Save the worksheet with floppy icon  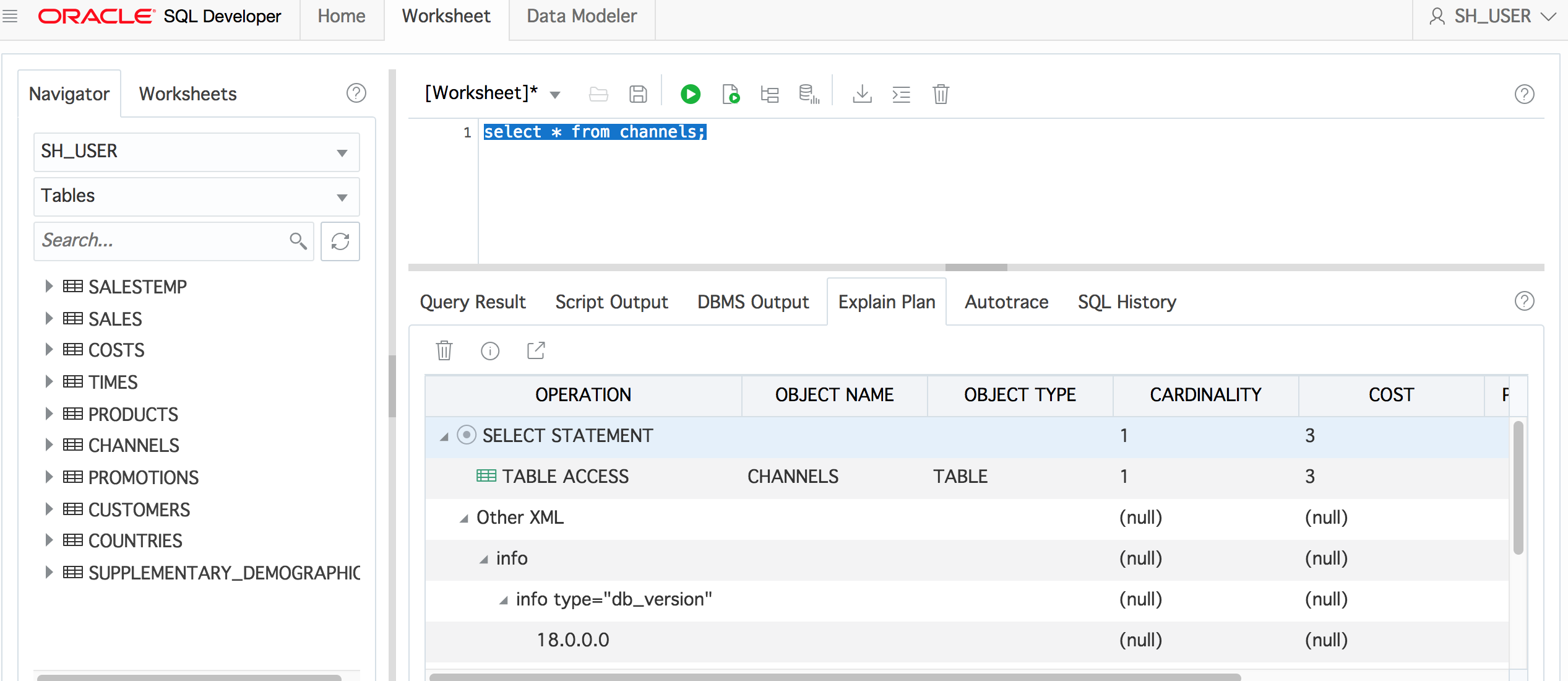[638, 94]
